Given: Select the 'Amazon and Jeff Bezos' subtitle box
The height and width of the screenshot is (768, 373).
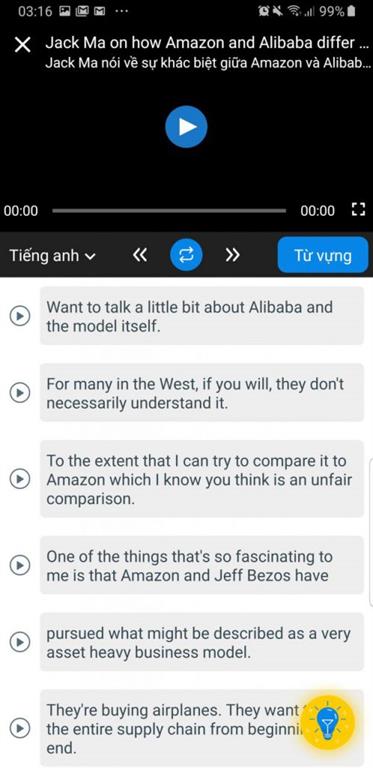Looking at the screenshot, I should [202, 565].
